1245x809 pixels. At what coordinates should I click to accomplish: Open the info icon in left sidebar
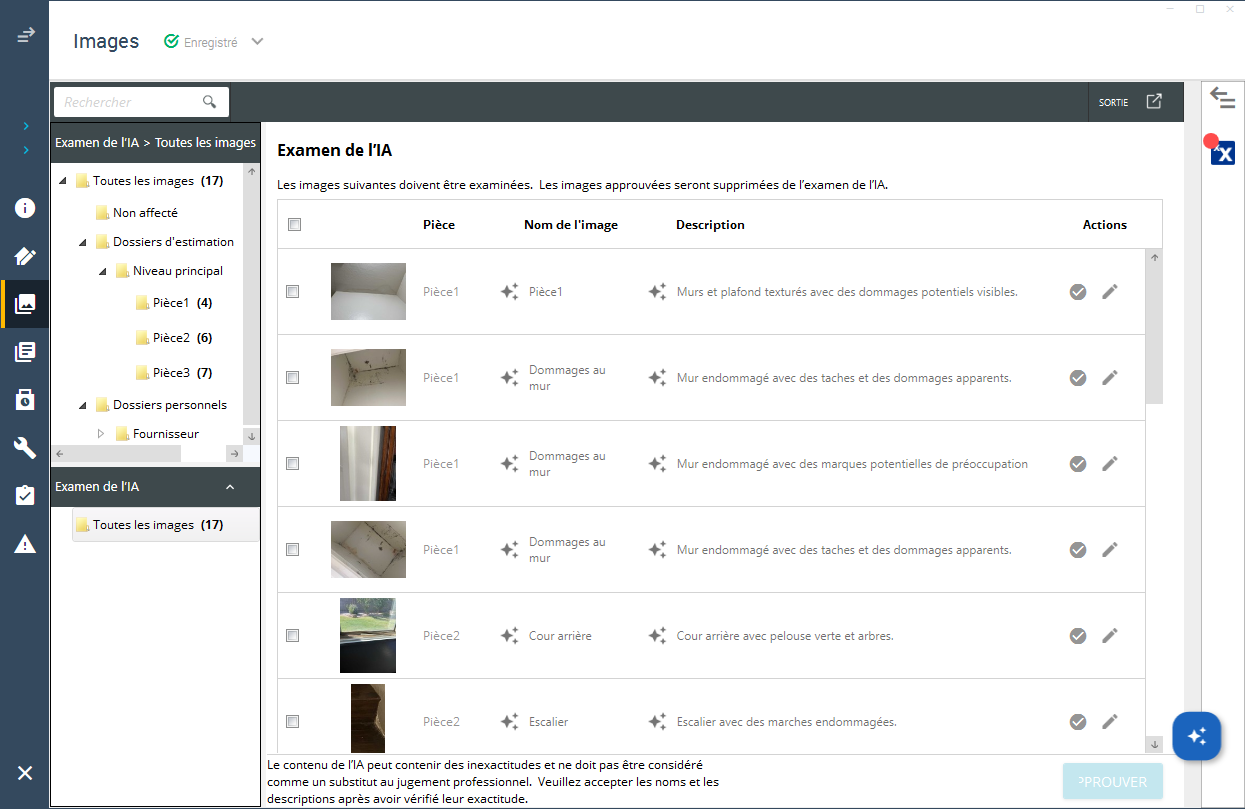click(25, 208)
